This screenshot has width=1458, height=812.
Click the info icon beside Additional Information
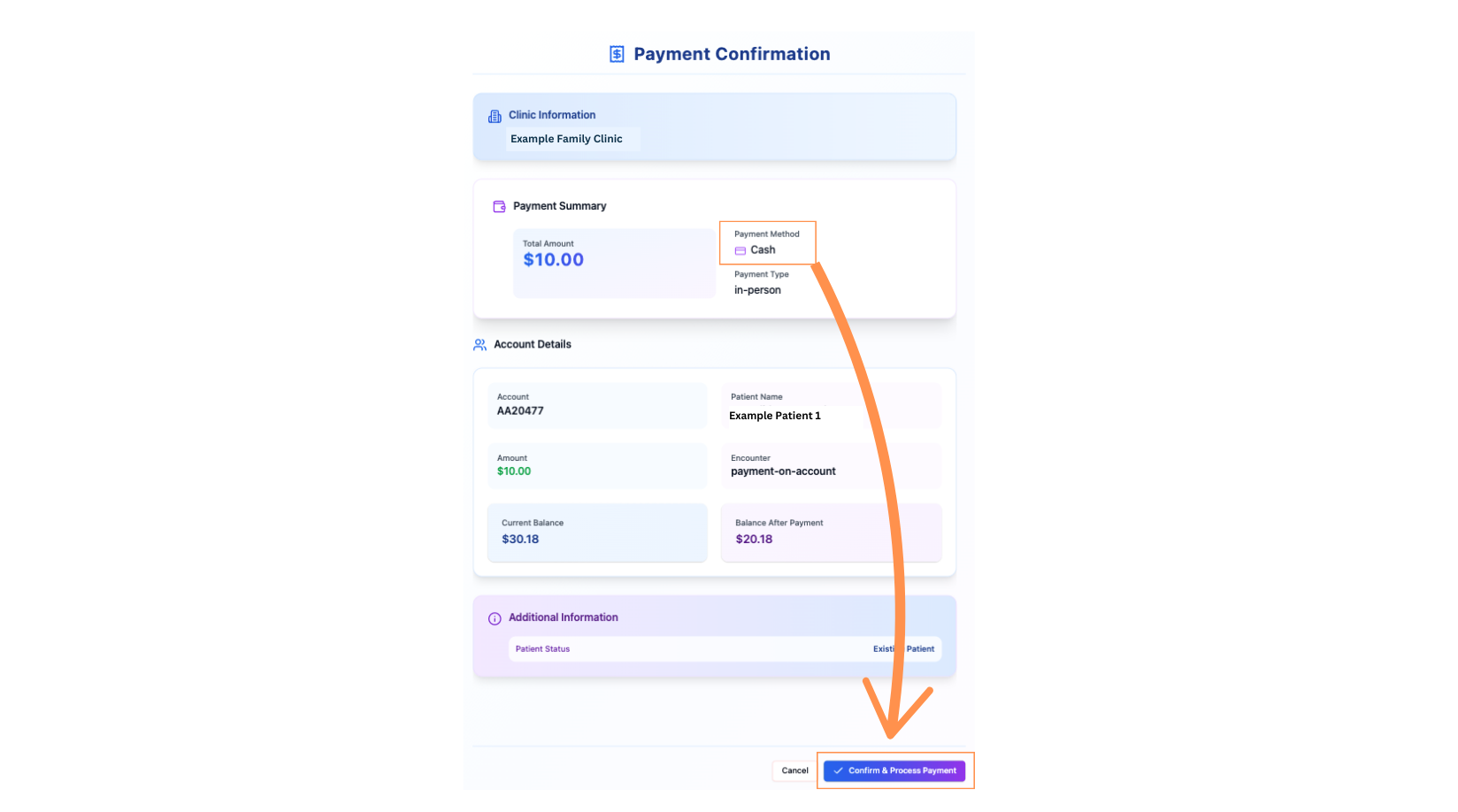(493, 617)
